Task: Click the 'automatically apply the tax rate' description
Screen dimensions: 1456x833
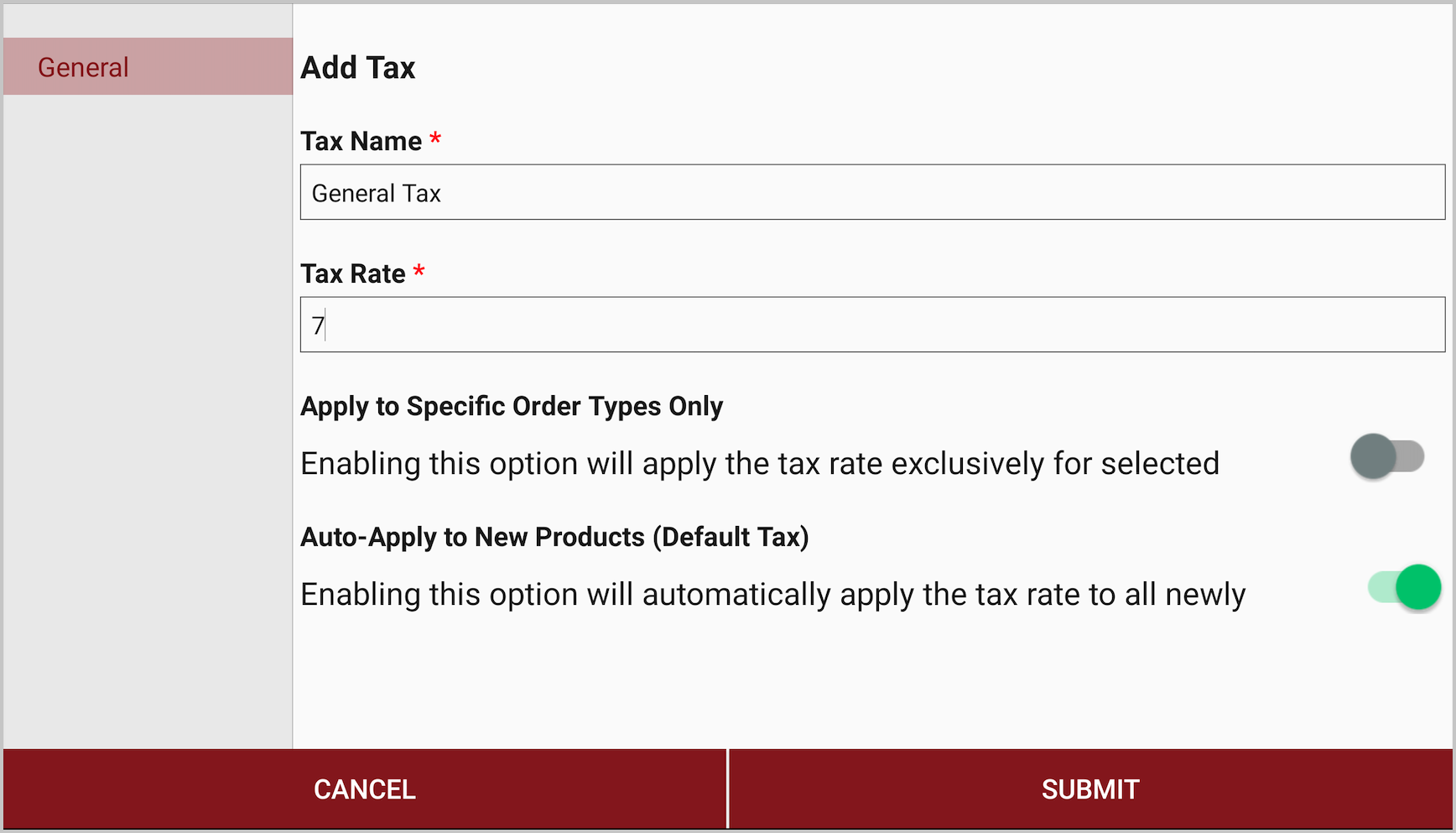Action: (772, 594)
